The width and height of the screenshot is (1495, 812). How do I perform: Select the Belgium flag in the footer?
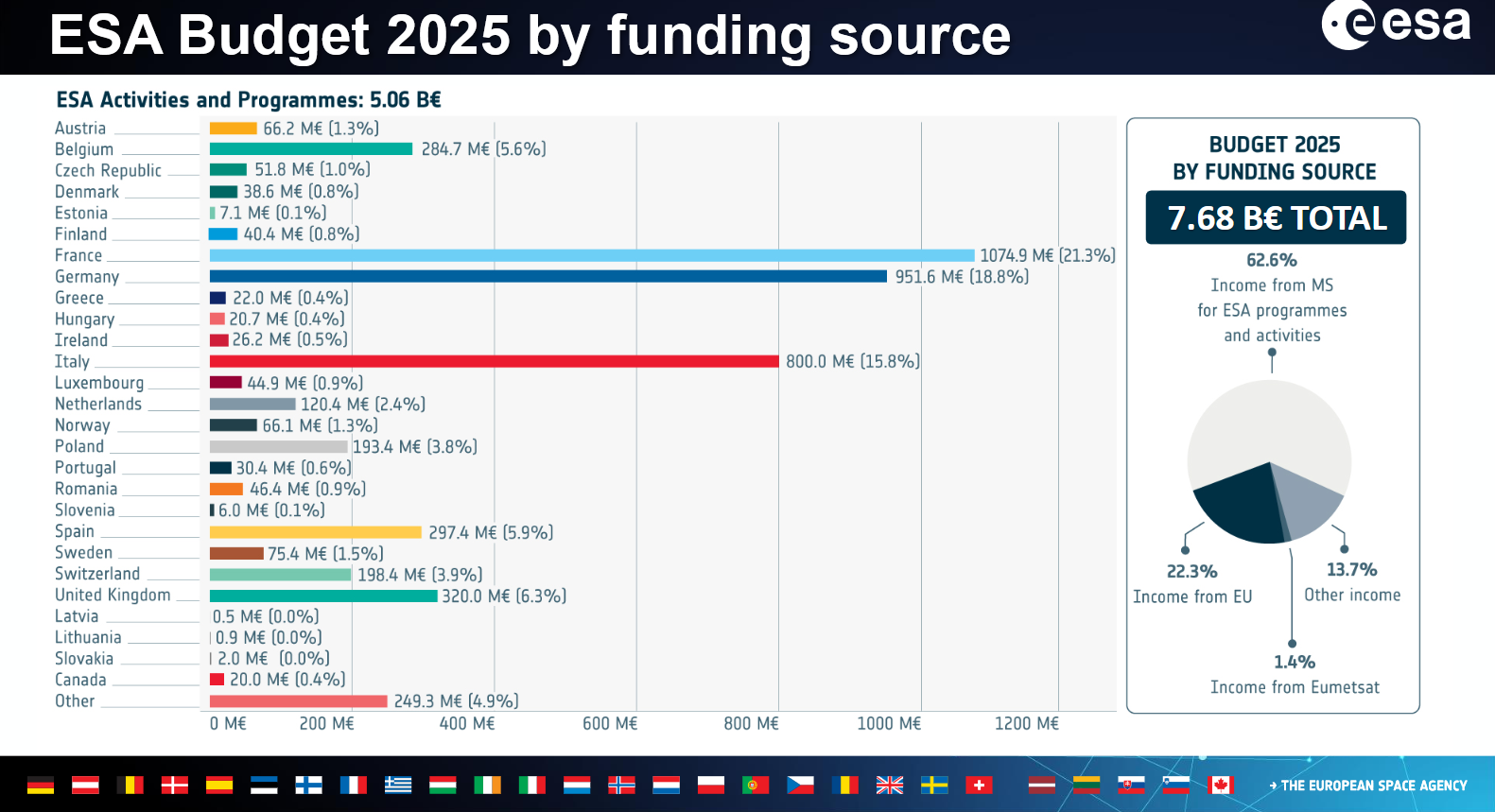tap(130, 785)
